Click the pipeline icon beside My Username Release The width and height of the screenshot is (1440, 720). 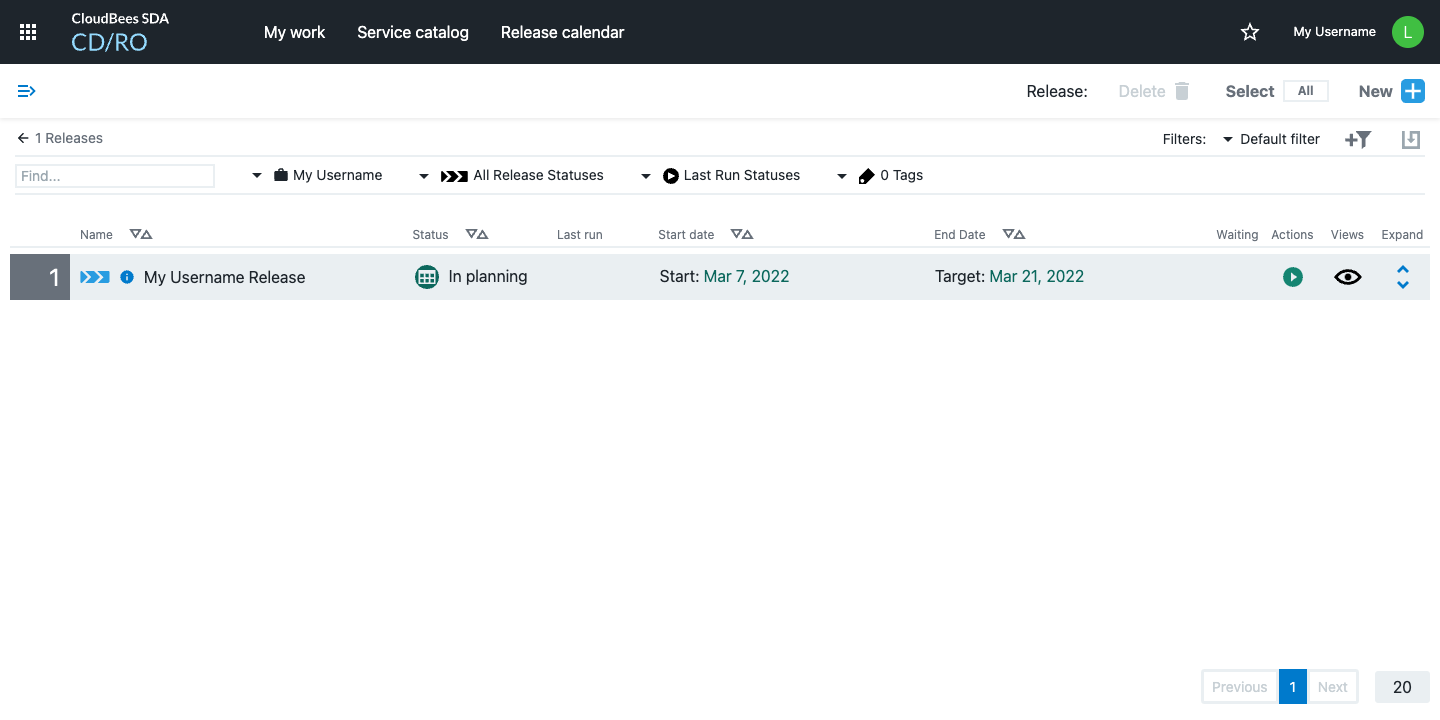point(94,277)
